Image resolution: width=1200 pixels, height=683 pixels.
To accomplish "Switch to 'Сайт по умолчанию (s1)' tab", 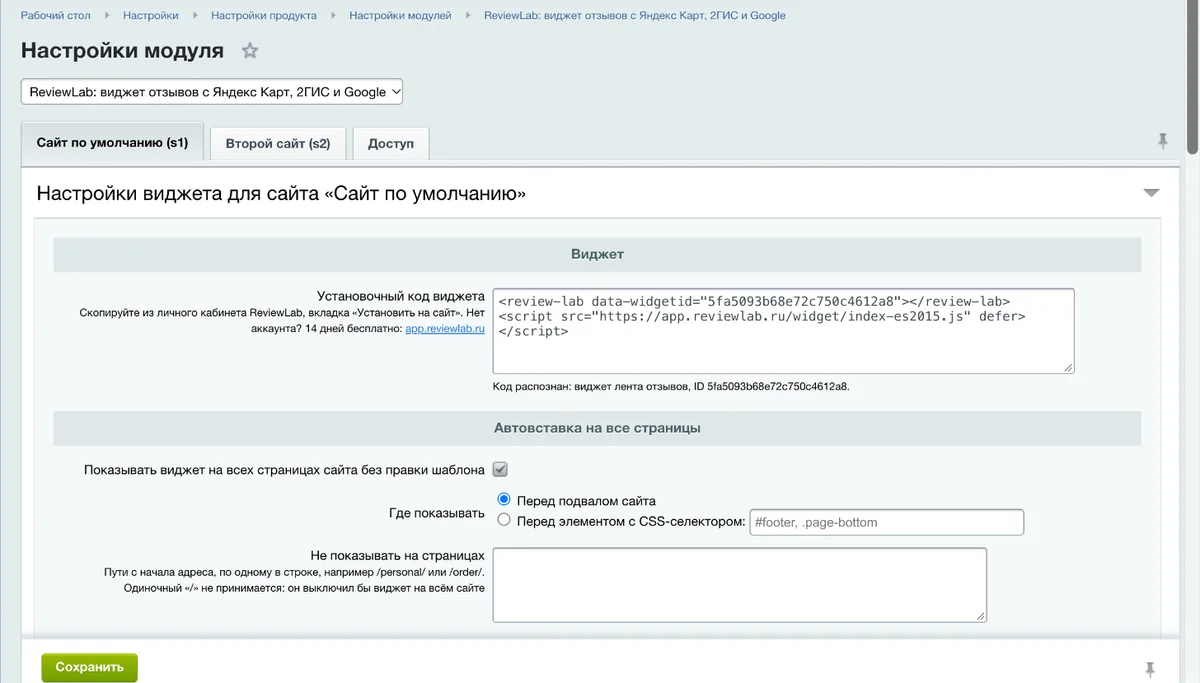I will pyautogui.click(x=112, y=143).
